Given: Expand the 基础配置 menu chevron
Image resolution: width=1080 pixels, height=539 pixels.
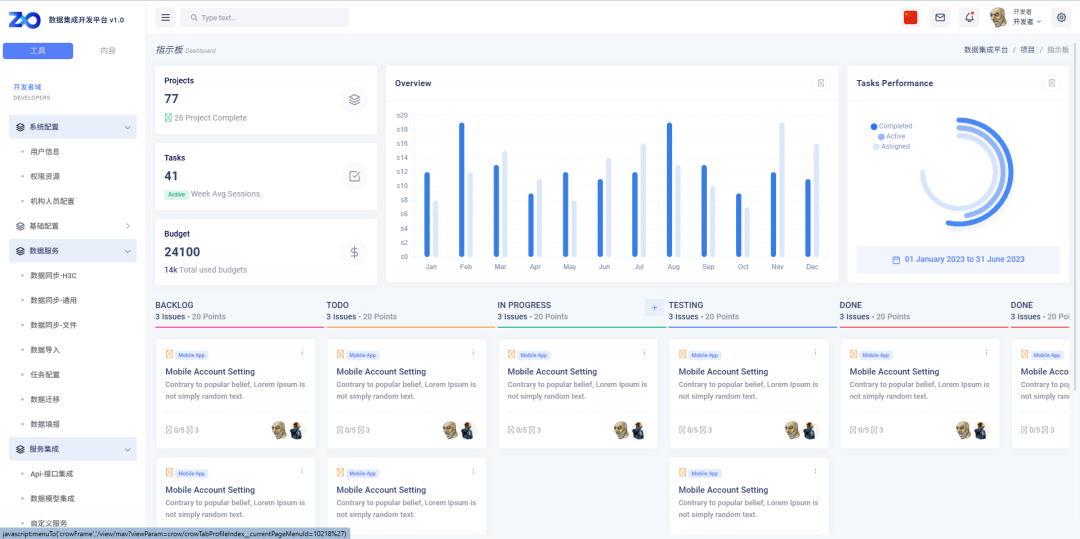Looking at the screenshot, I should pos(127,226).
